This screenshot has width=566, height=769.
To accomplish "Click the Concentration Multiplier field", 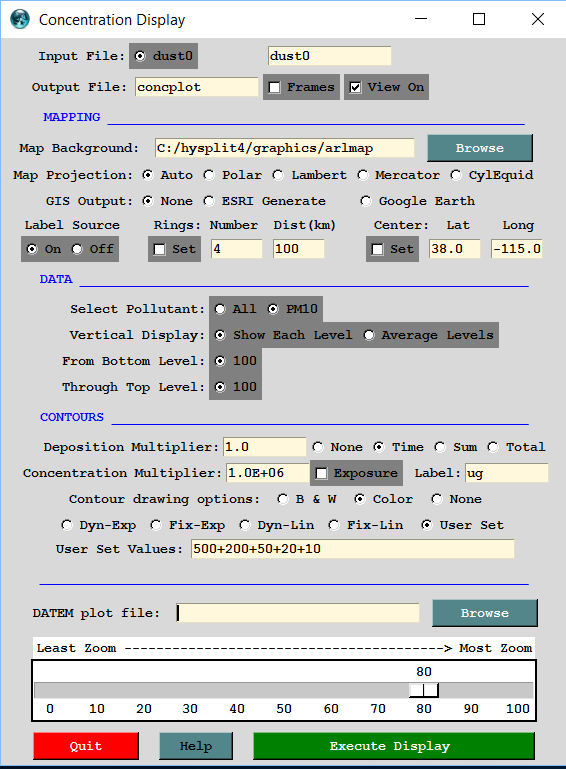I will tap(267, 473).
